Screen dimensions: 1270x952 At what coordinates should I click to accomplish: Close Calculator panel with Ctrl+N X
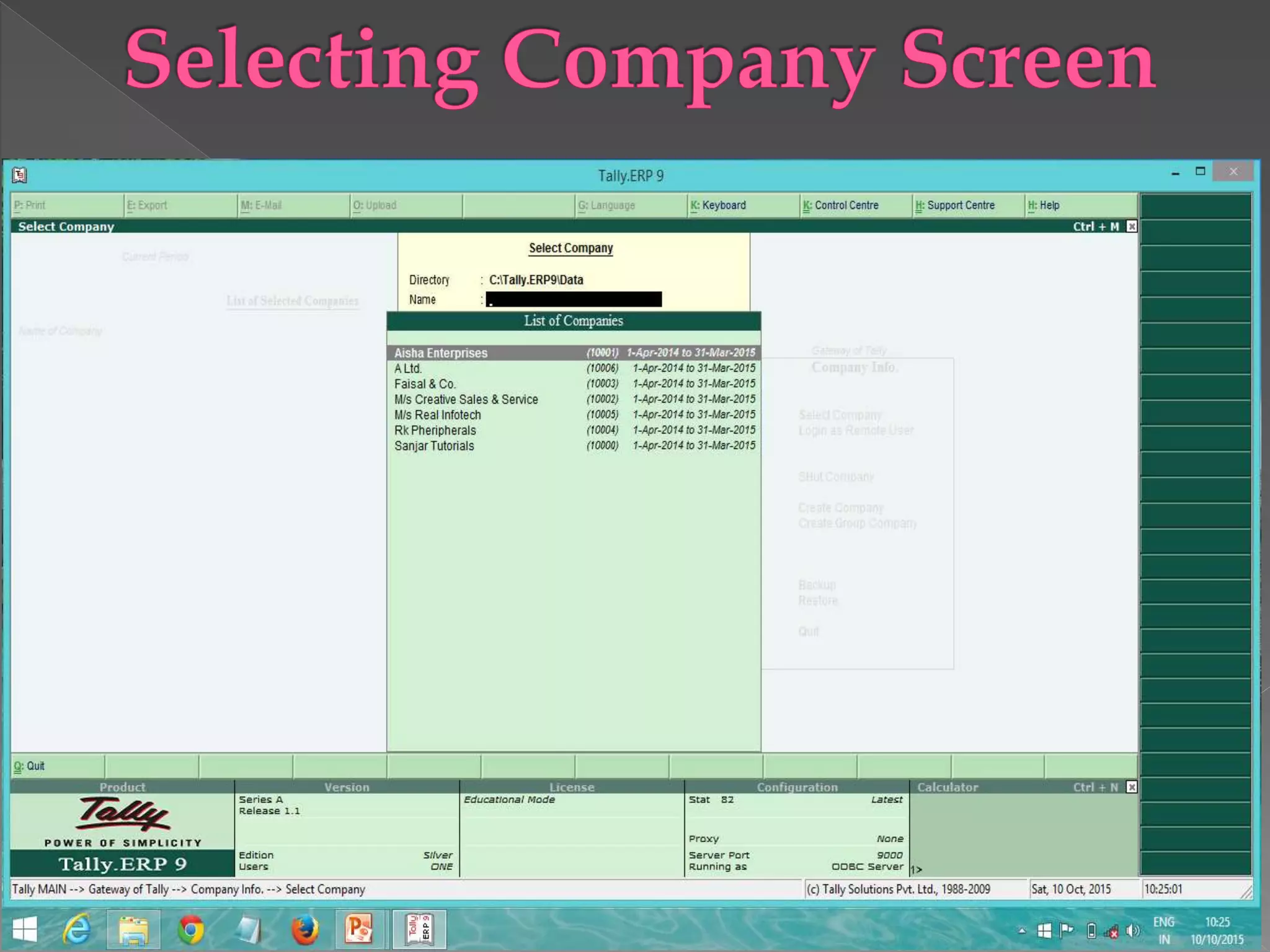tap(1132, 787)
